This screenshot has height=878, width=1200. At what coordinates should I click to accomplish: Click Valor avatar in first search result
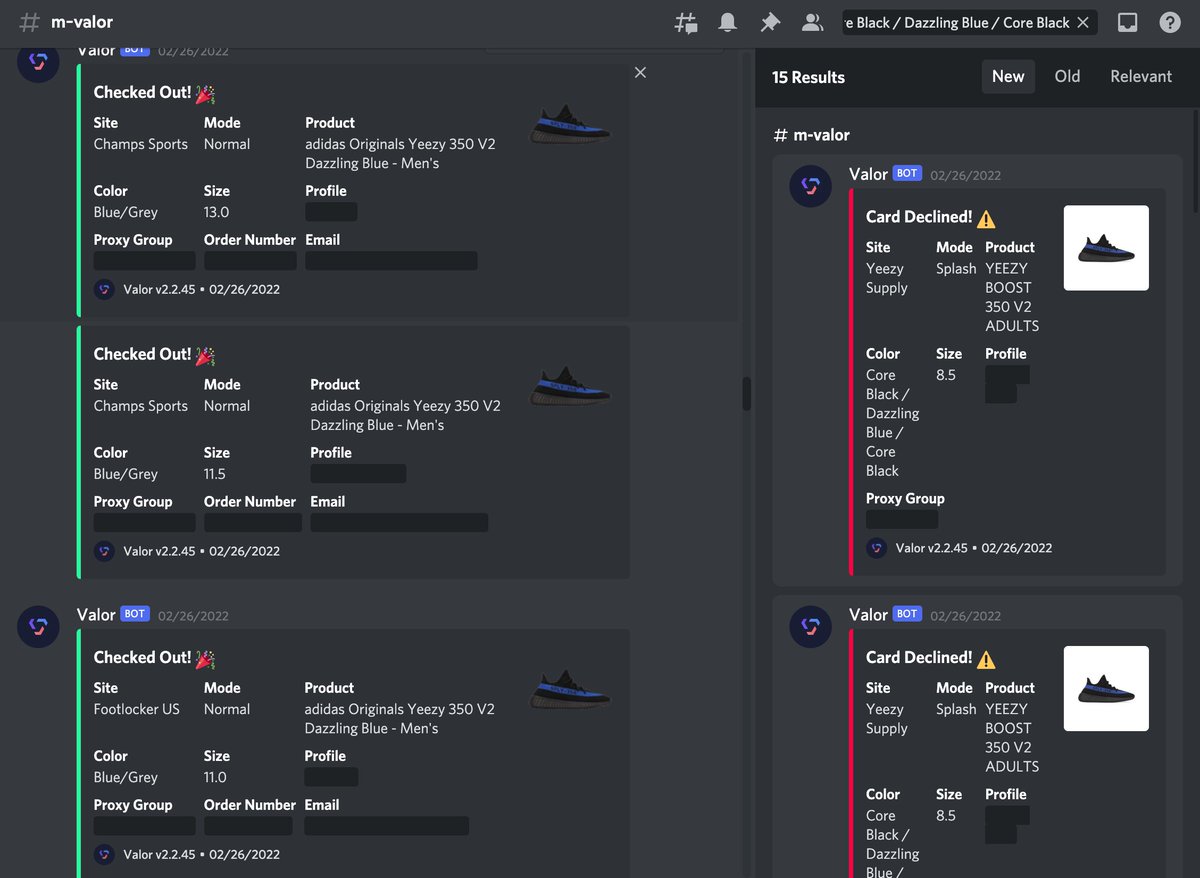pos(810,186)
